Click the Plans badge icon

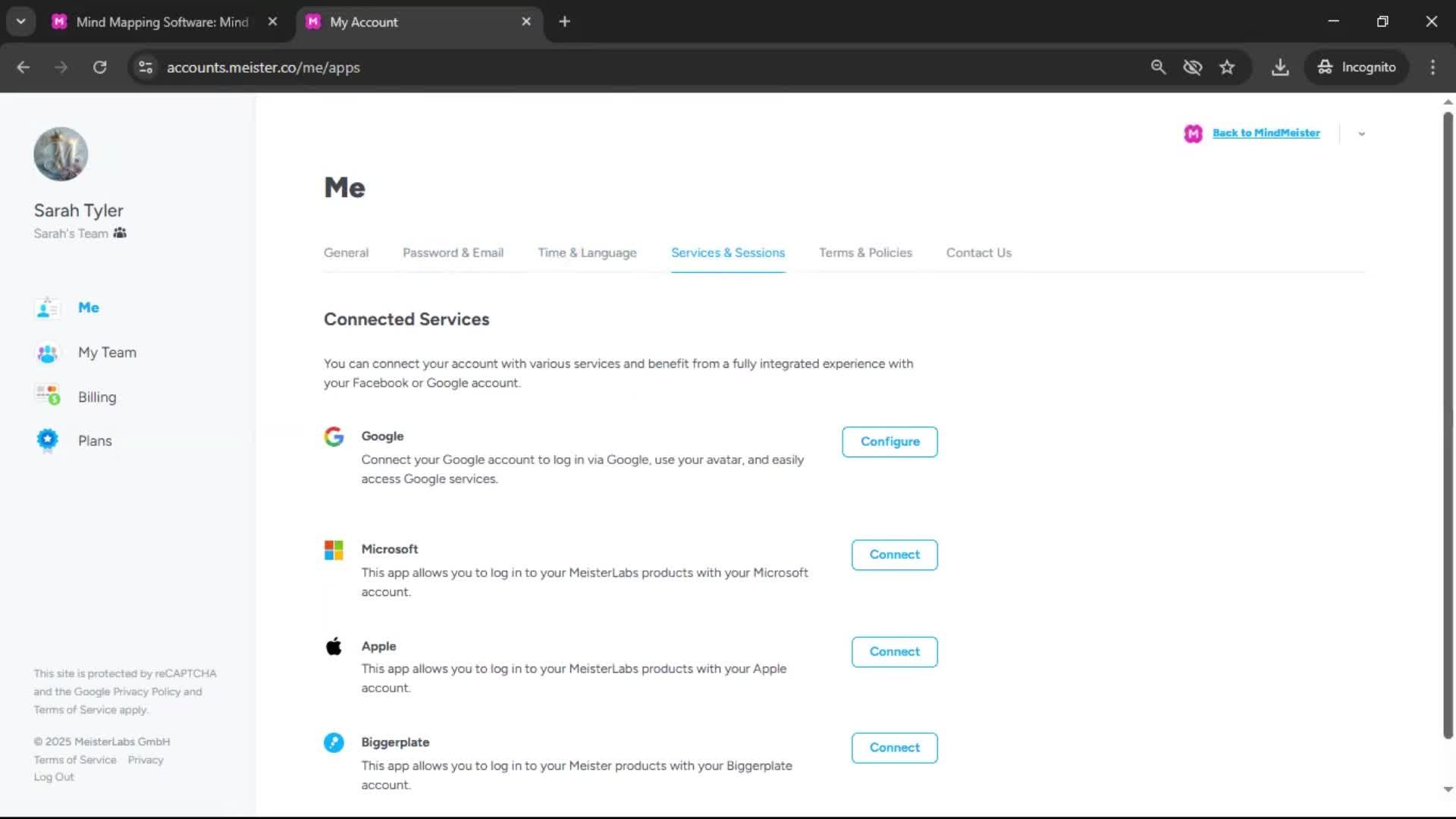[47, 440]
